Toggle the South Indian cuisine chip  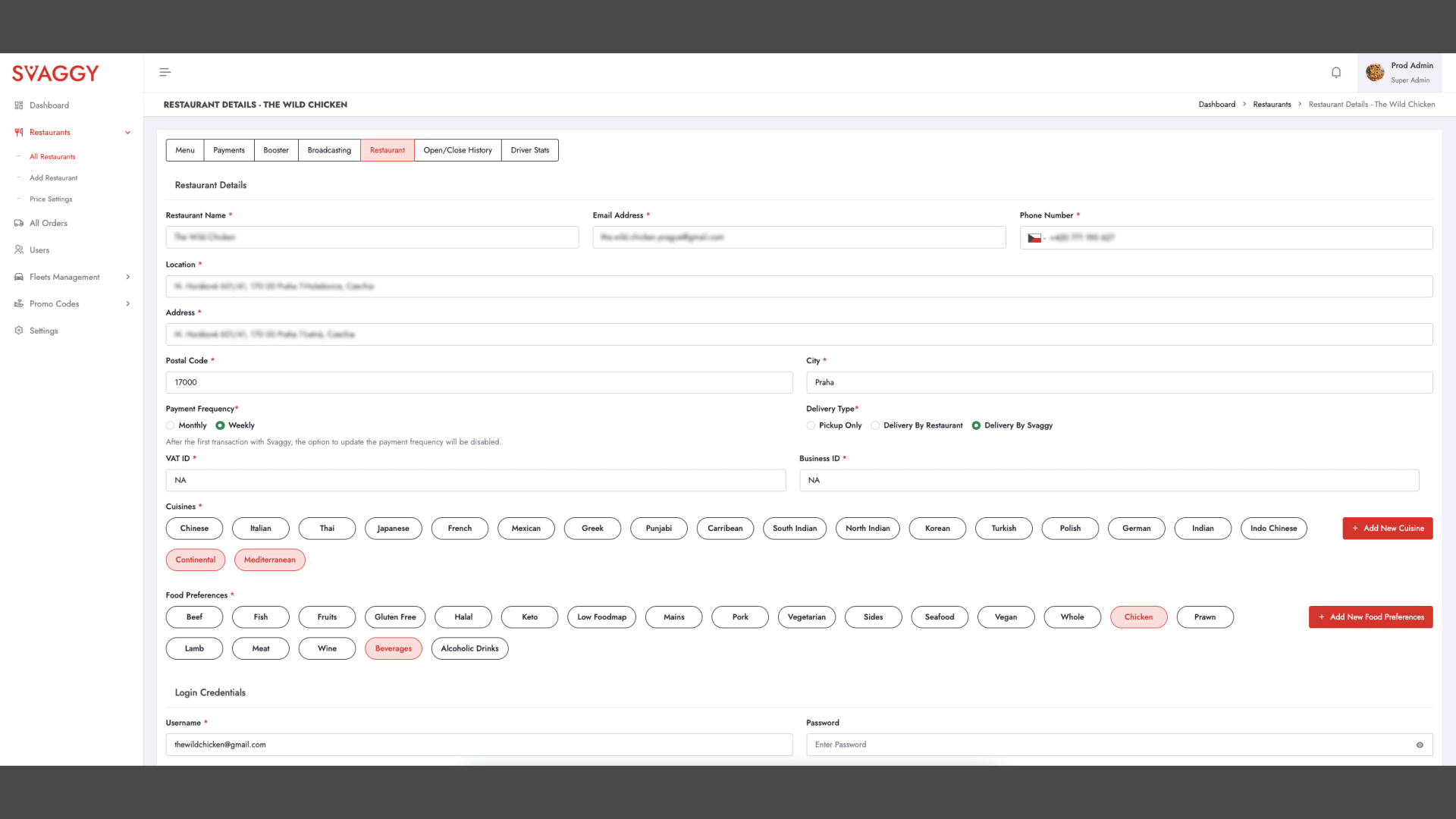tap(795, 529)
